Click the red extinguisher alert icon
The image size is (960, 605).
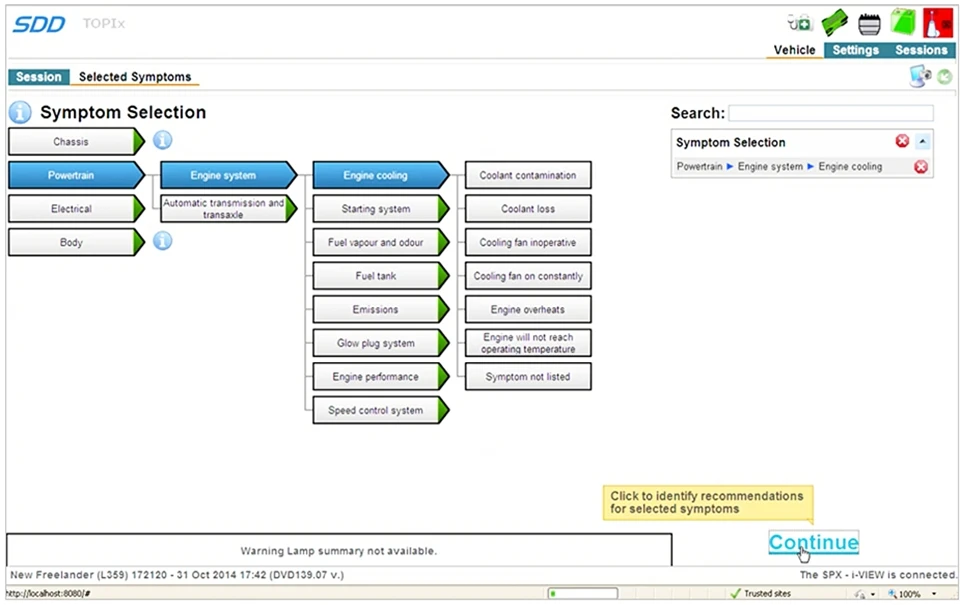pyautogui.click(x=938, y=23)
